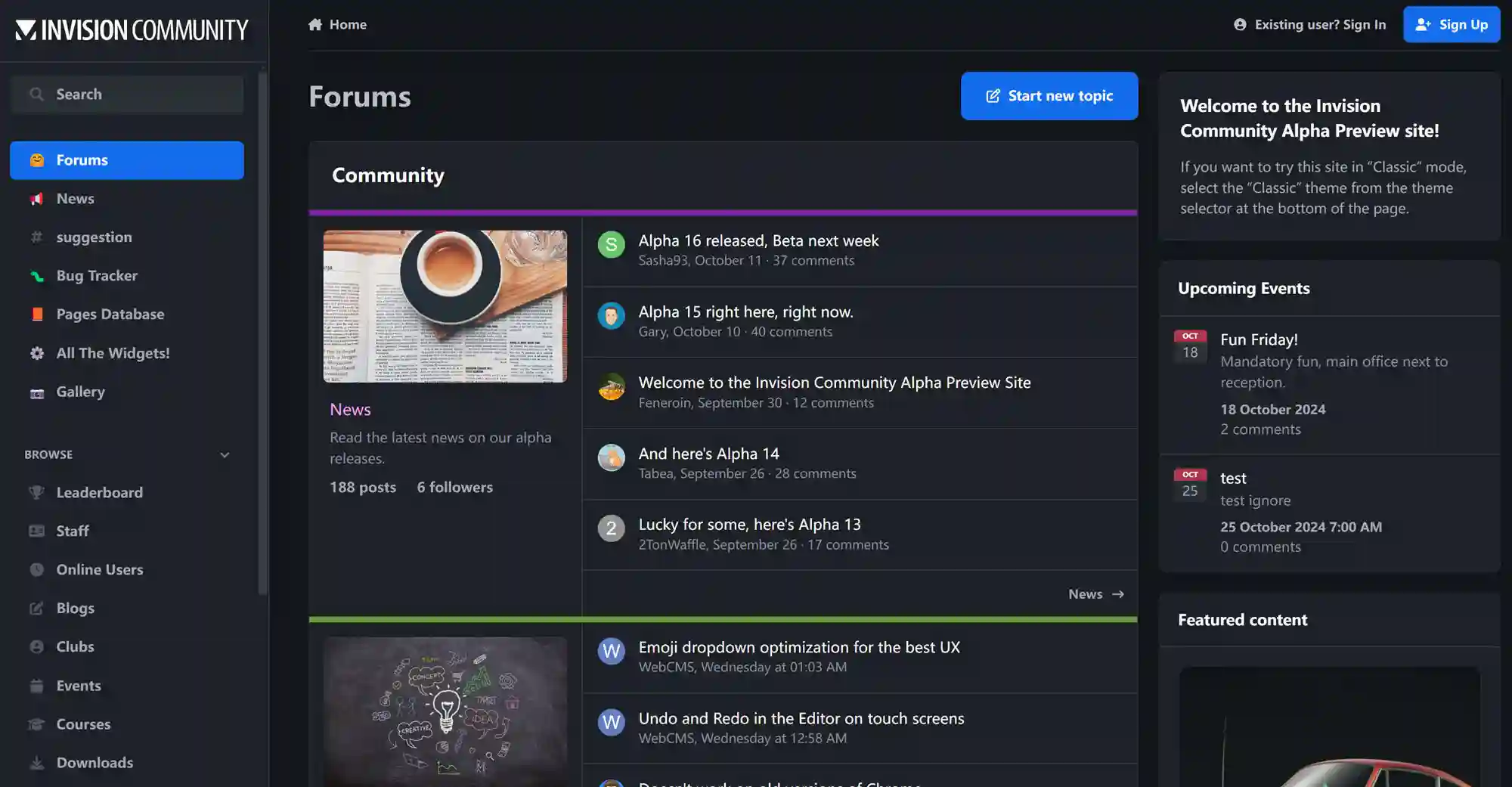Click 0 comments under the test event

tap(1260, 547)
